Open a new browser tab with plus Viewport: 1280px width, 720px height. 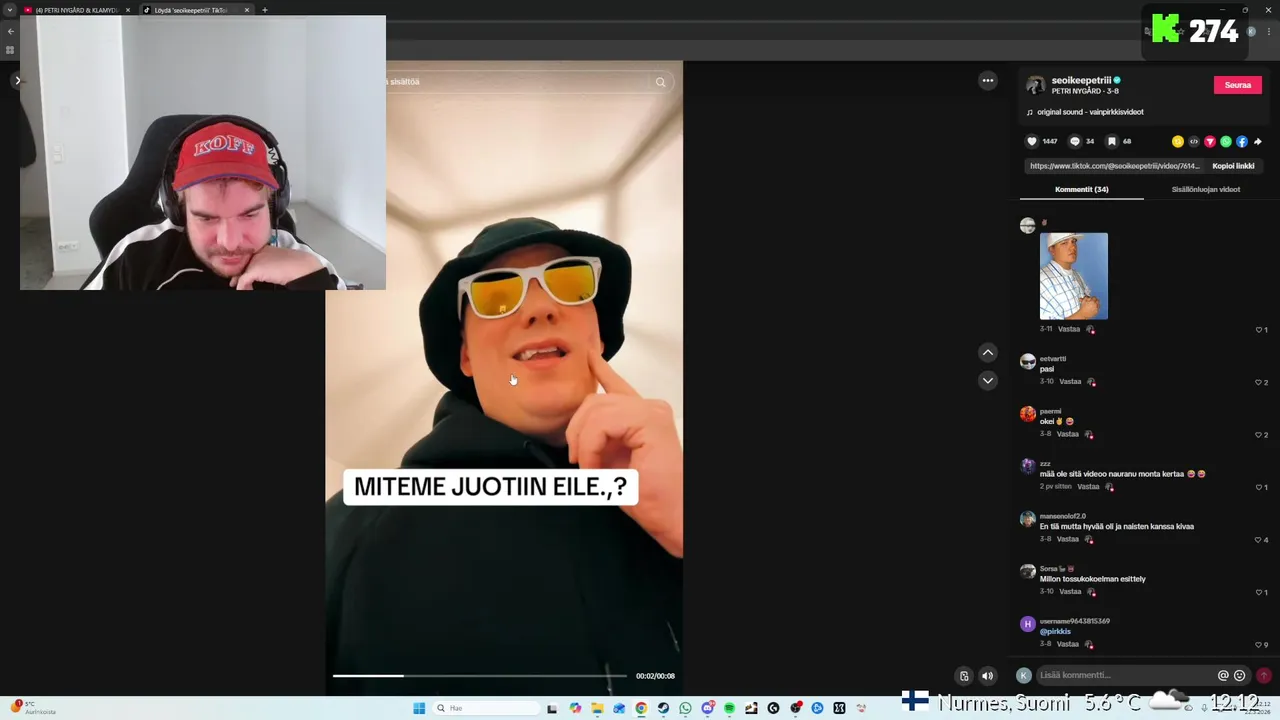[265, 10]
